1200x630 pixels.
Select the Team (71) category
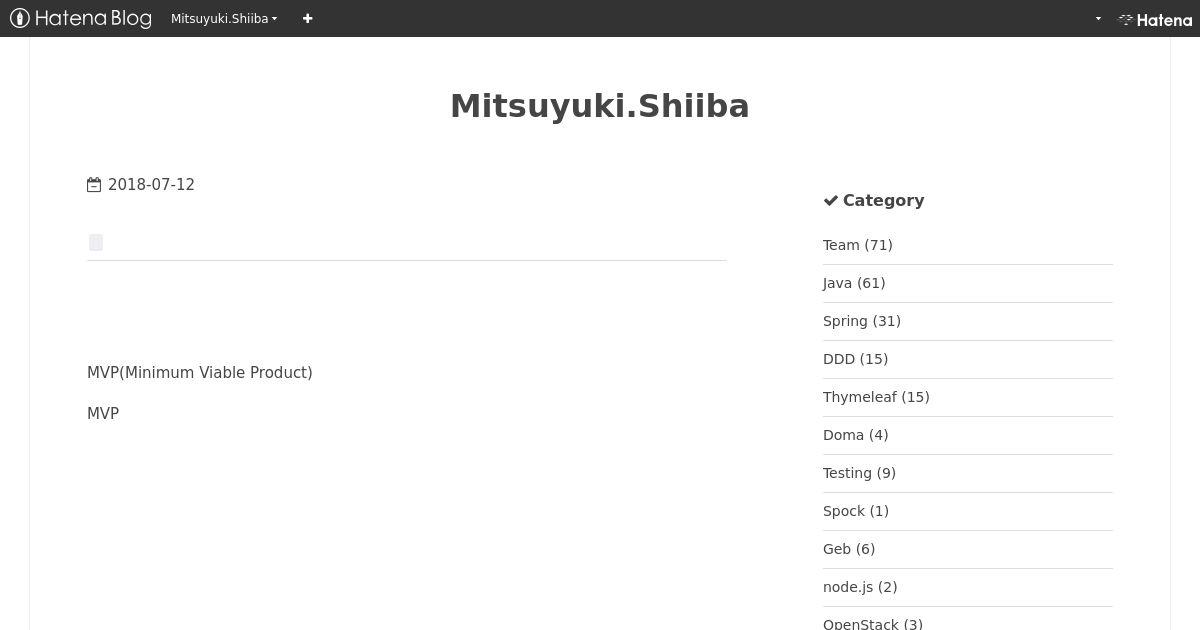pyautogui.click(x=858, y=245)
